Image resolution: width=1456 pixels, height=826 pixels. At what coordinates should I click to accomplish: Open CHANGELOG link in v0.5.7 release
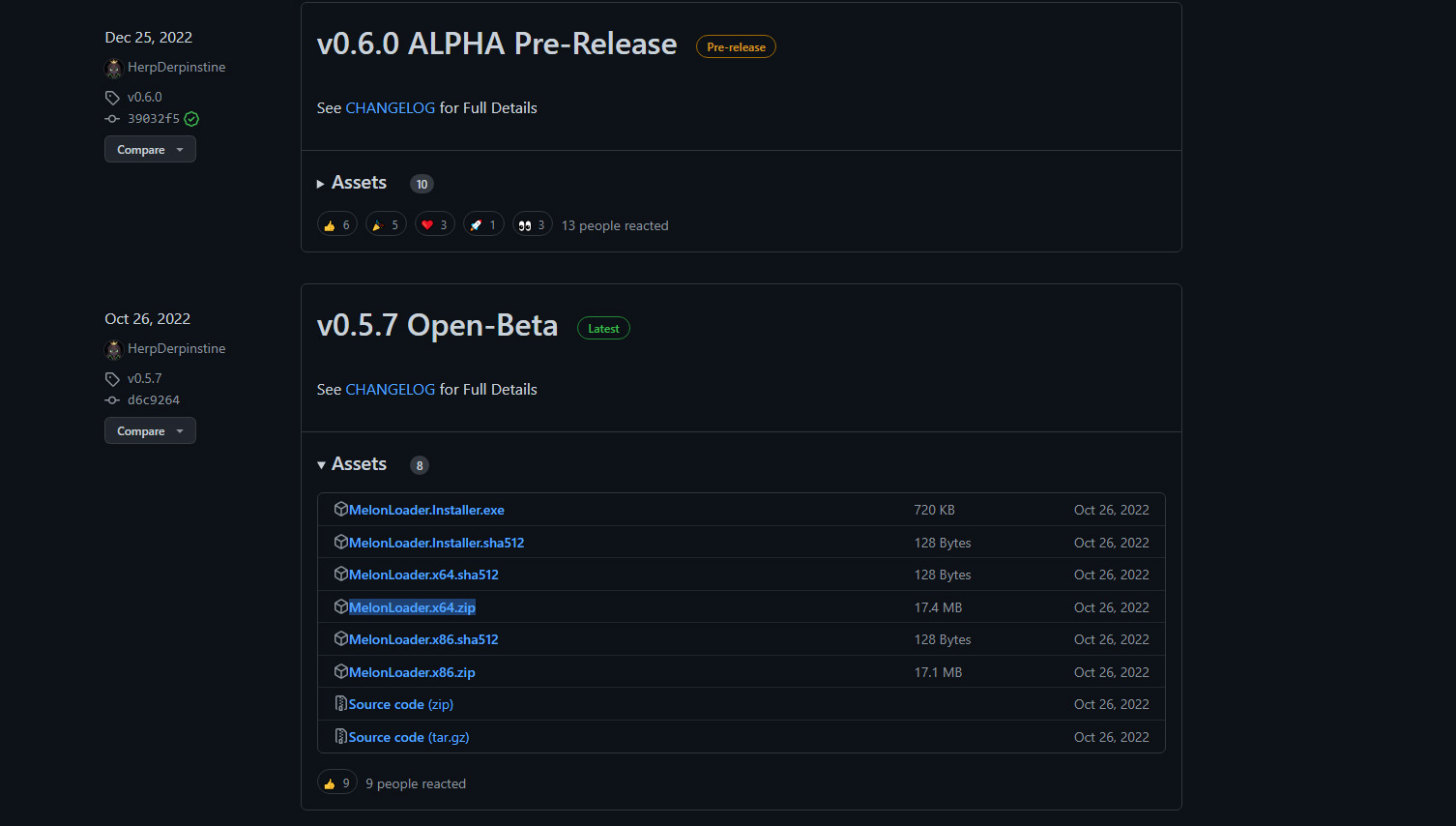390,390
